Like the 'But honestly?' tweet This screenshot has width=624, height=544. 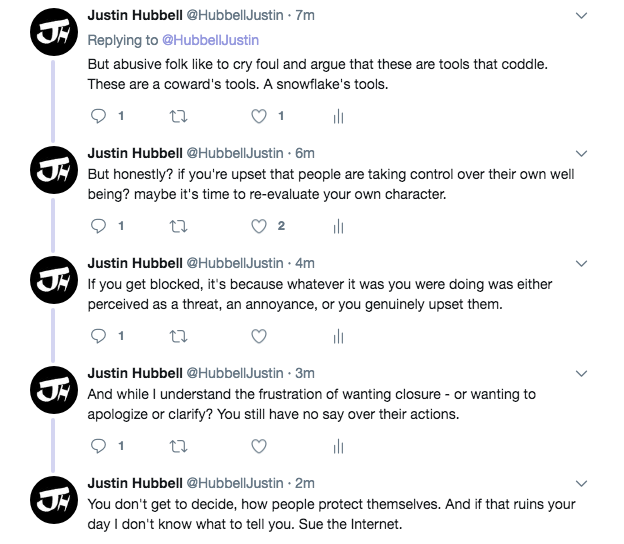pyautogui.click(x=259, y=226)
